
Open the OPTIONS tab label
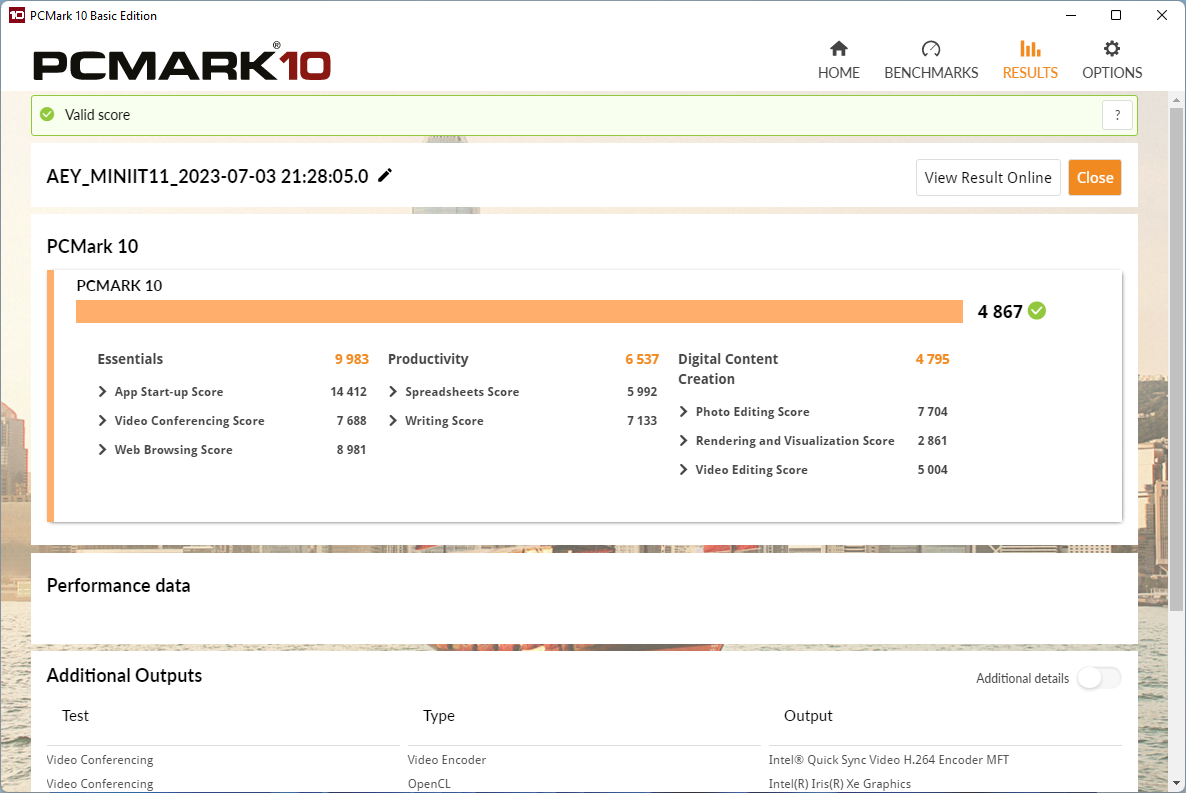pyautogui.click(x=1112, y=73)
